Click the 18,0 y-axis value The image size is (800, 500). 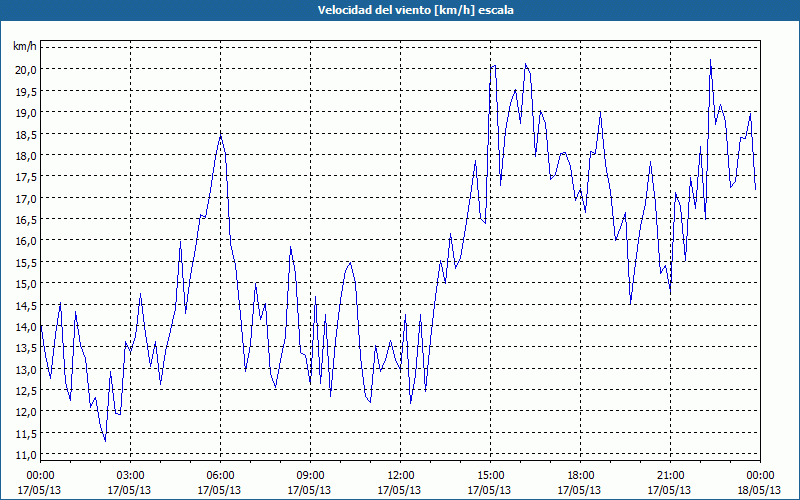pyautogui.click(x=27, y=155)
